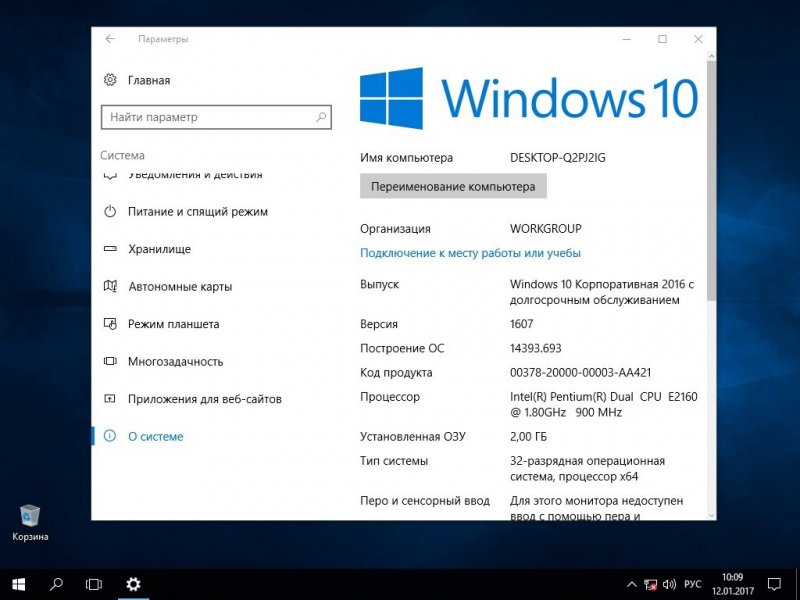
Task: Click OS build value 14393.693
Action: (535, 348)
